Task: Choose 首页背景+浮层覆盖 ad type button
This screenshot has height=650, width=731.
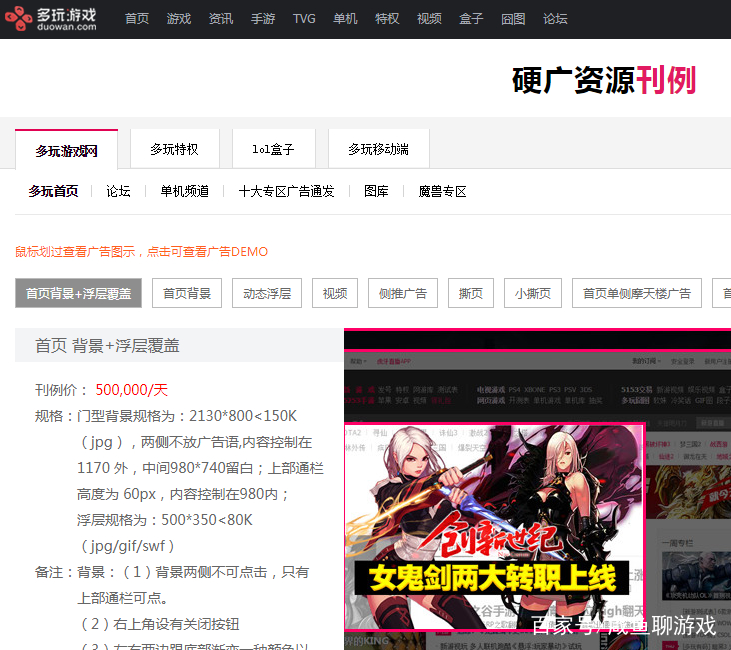Action: click(78, 293)
